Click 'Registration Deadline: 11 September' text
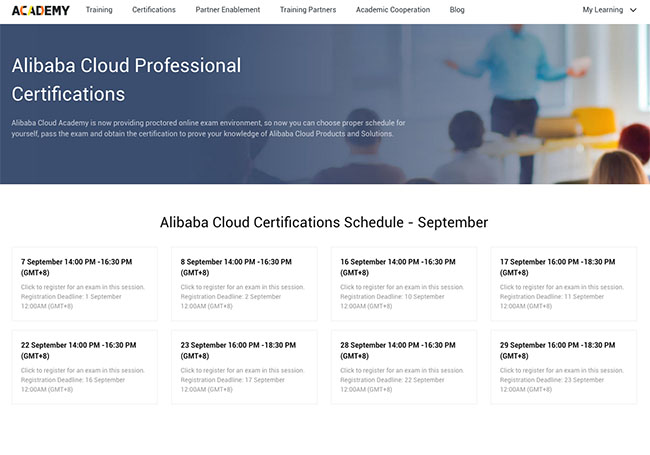This screenshot has width=650, height=455. click(x=552, y=297)
